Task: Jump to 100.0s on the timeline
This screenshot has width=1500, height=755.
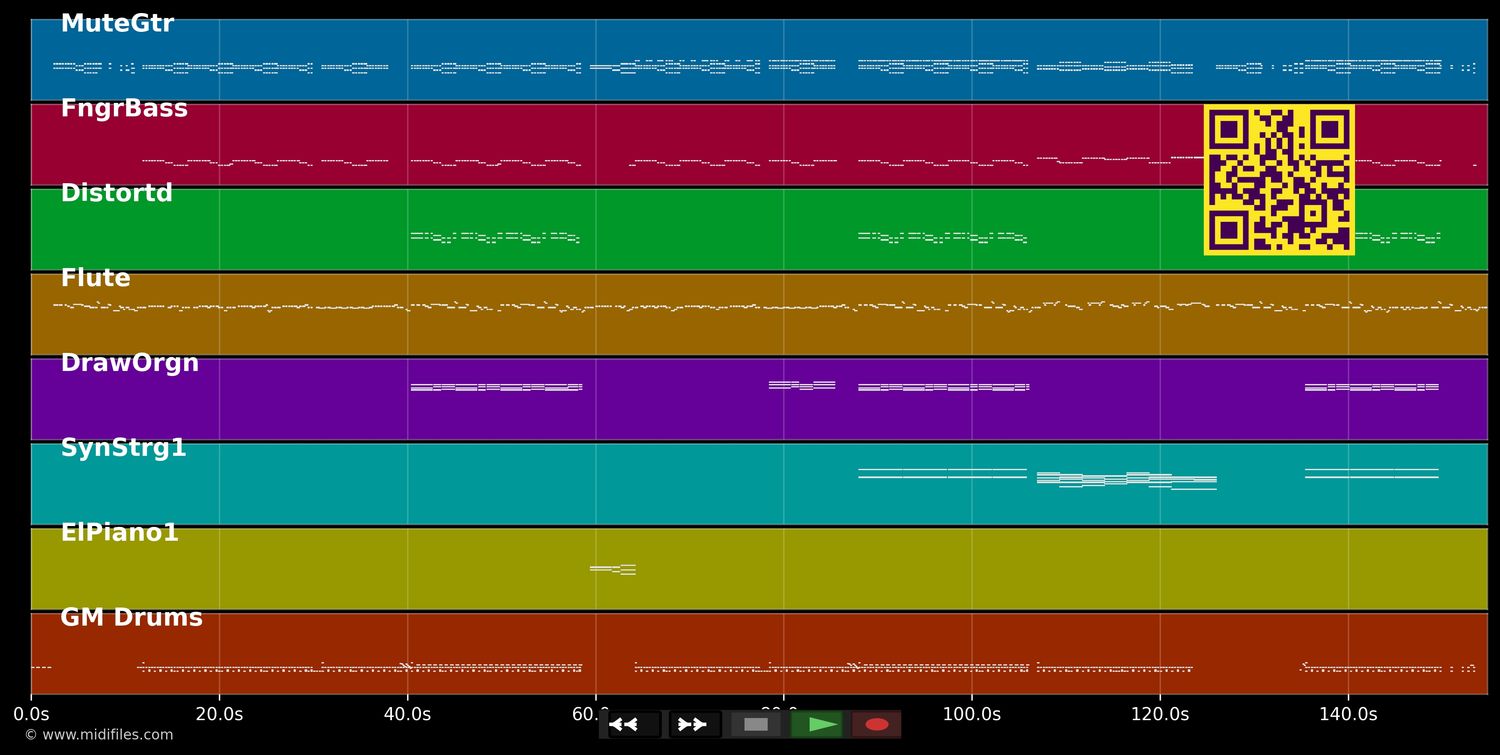Action: pos(971,714)
